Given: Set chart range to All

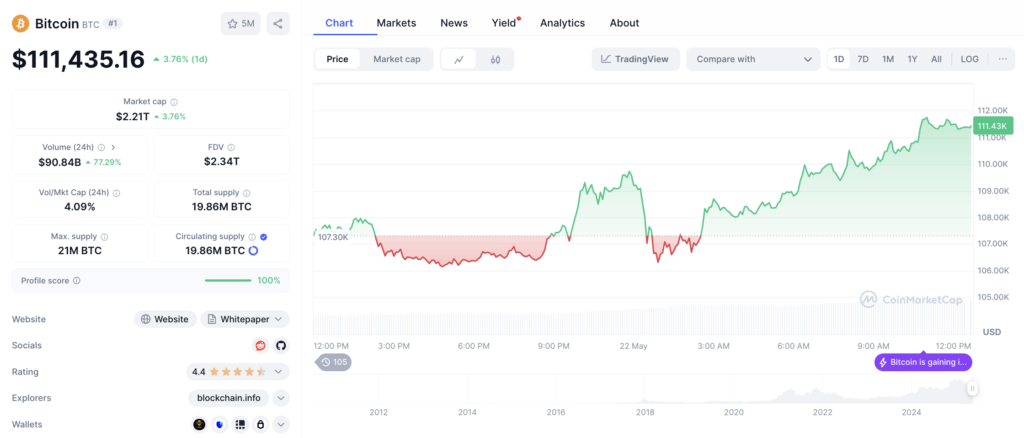Looking at the screenshot, I should click(x=936, y=59).
